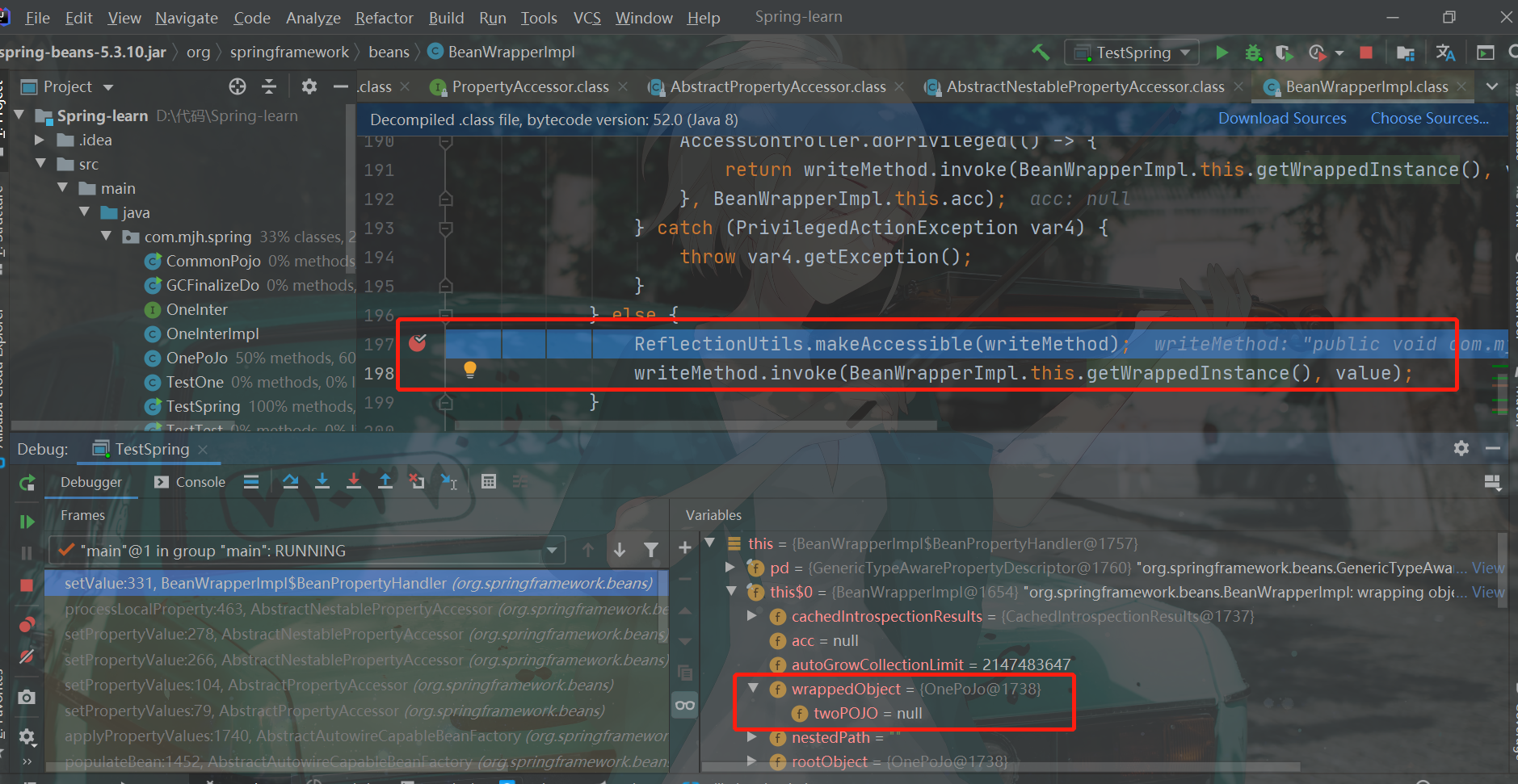Image resolution: width=1518 pixels, height=784 pixels.
Task: Open the Navigate menu
Action: click(x=187, y=18)
